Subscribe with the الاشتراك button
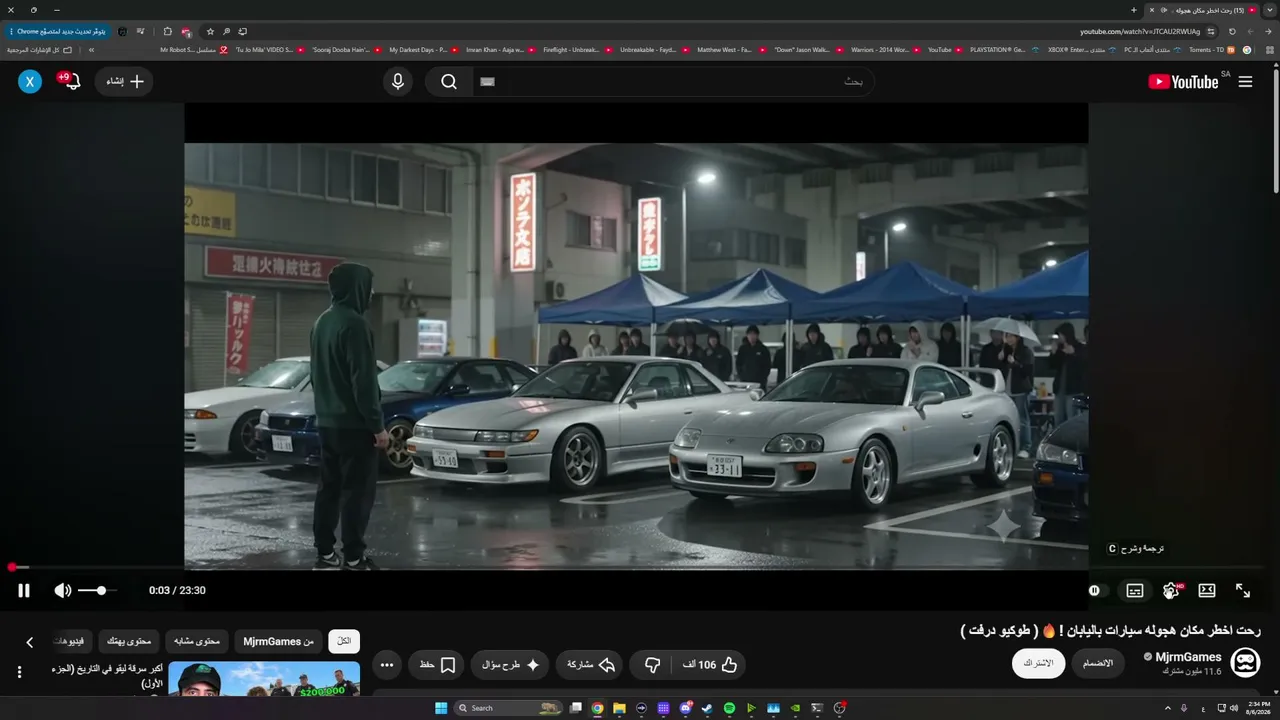This screenshot has height=720, width=1280. [1038, 663]
